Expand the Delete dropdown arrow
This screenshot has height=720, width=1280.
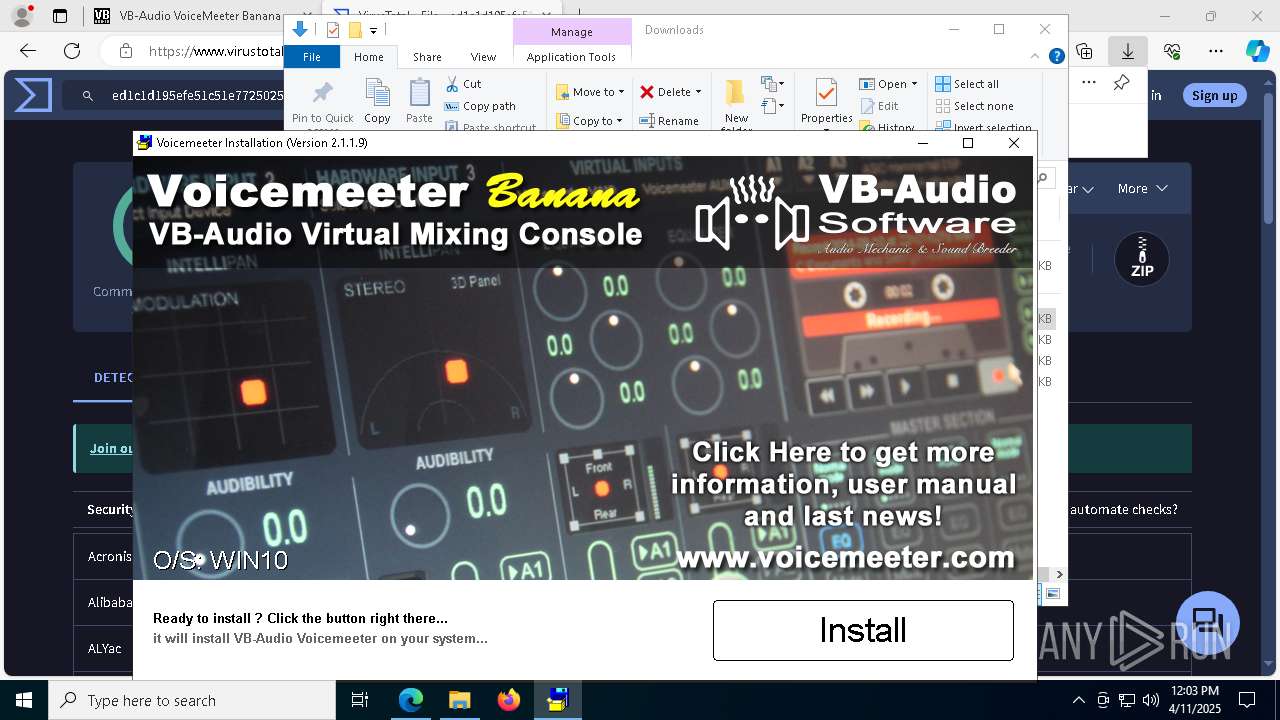tap(698, 92)
